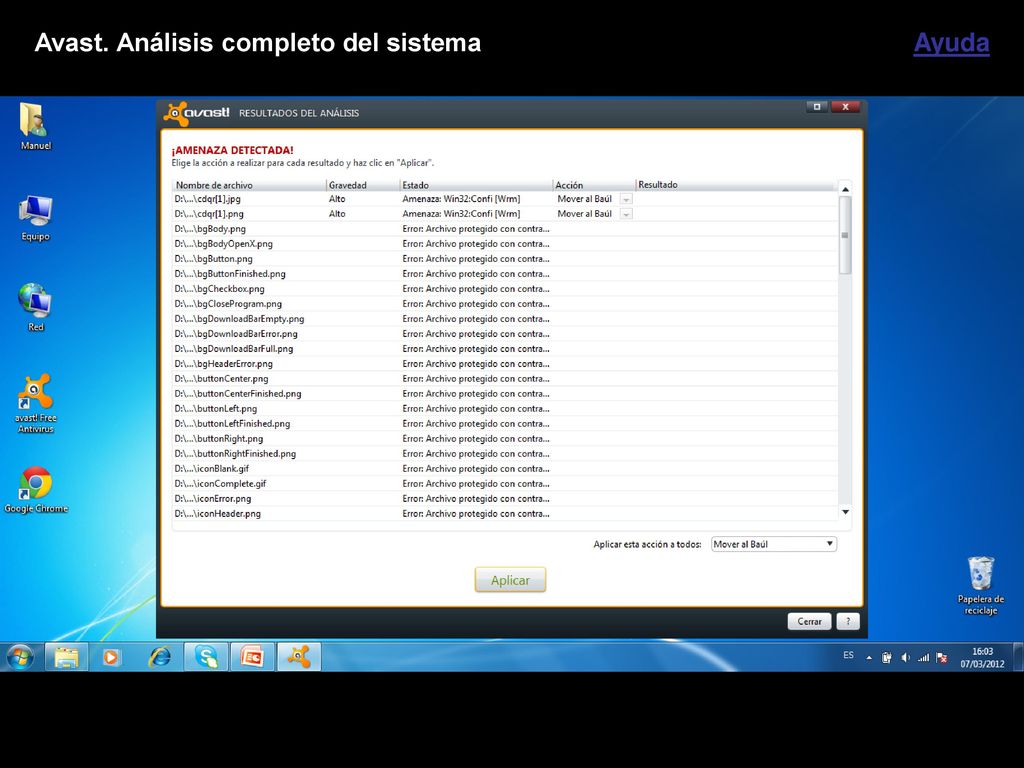
Task: Sort by Resultado column header
Action: (x=735, y=185)
